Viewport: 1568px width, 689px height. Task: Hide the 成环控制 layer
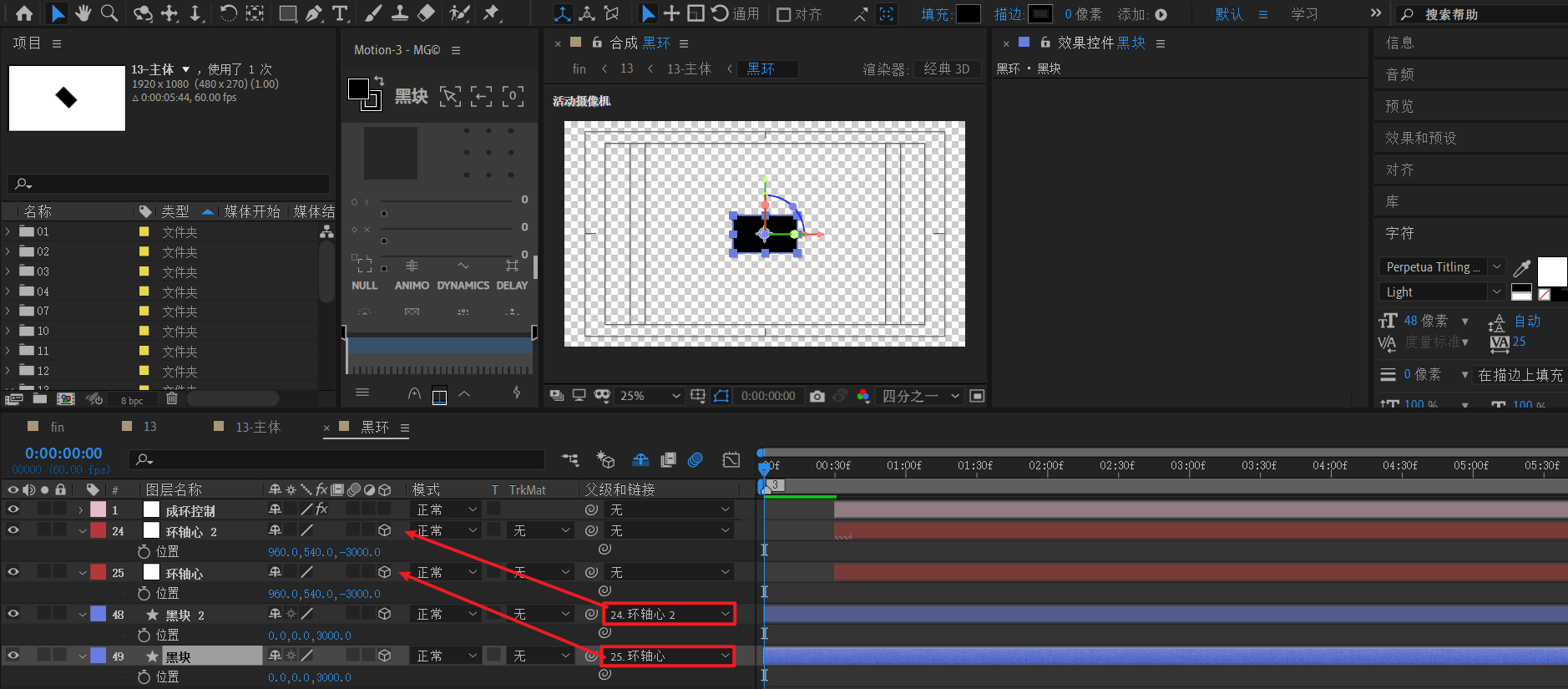[x=13, y=509]
